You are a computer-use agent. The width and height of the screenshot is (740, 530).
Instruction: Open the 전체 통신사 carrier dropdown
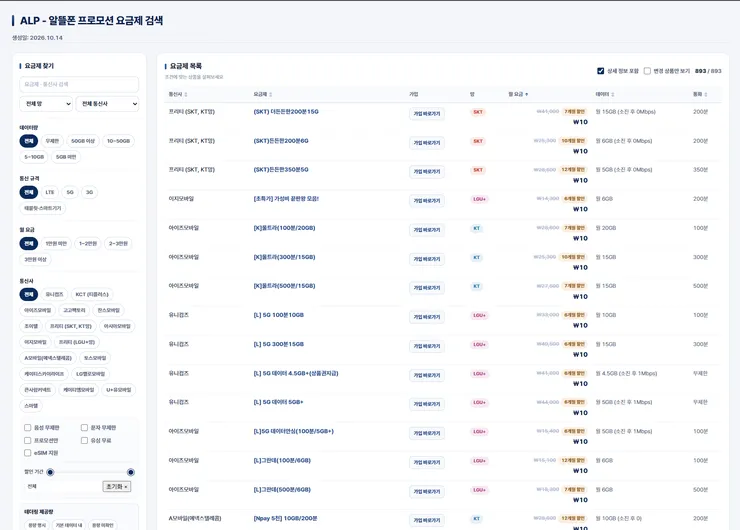point(107,104)
